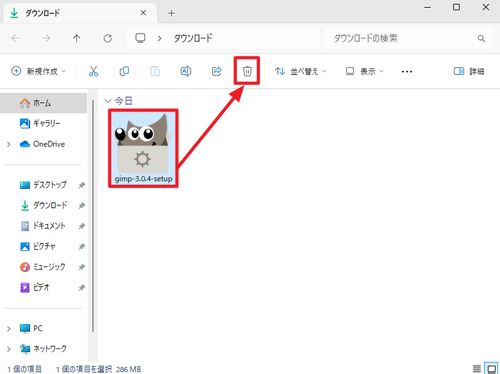Open デスクトップ in the sidebar
The width and height of the screenshot is (500, 374).
click(x=43, y=185)
